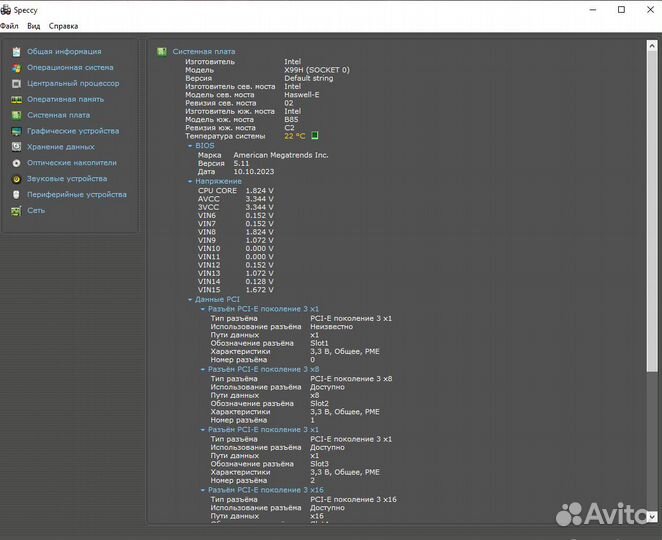Select Хранение данных in sidebar

point(61,147)
